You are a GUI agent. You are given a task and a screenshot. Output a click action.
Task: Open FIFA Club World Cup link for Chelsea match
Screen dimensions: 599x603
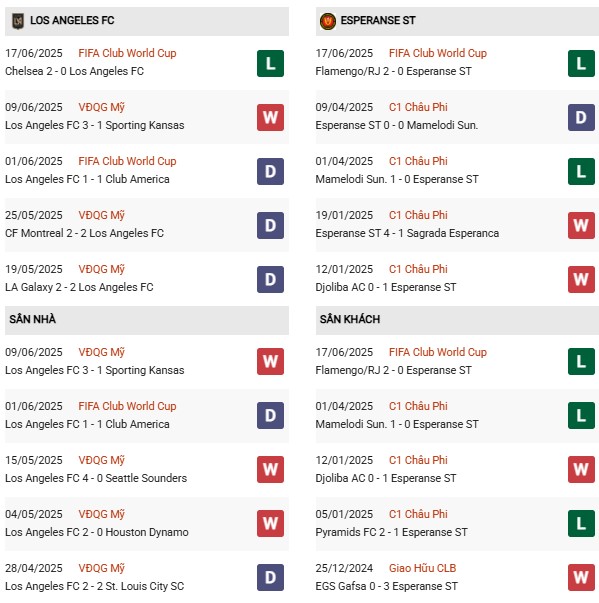(x=127, y=53)
